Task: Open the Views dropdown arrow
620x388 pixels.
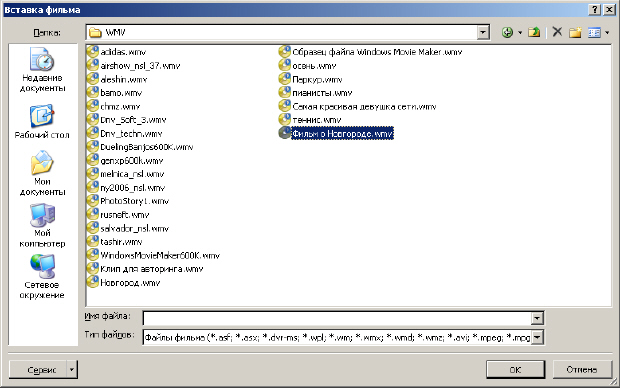Action: tap(607, 33)
